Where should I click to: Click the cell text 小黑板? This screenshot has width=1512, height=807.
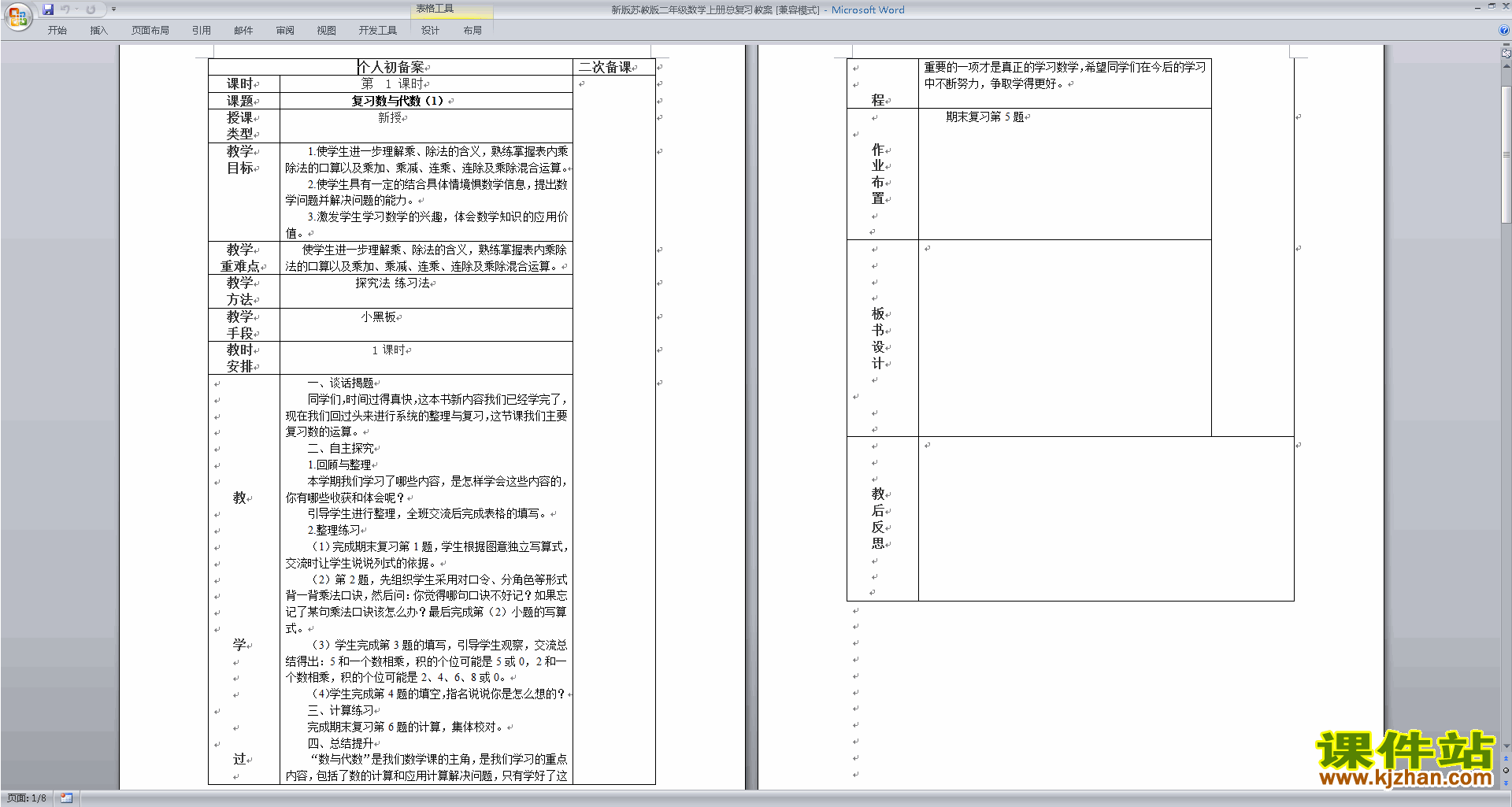pos(379,317)
